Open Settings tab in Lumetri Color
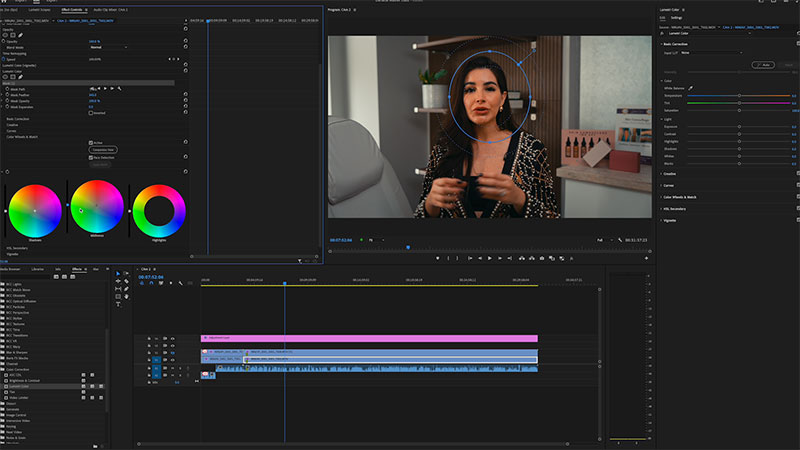The height and width of the screenshot is (450, 800). tap(677, 18)
